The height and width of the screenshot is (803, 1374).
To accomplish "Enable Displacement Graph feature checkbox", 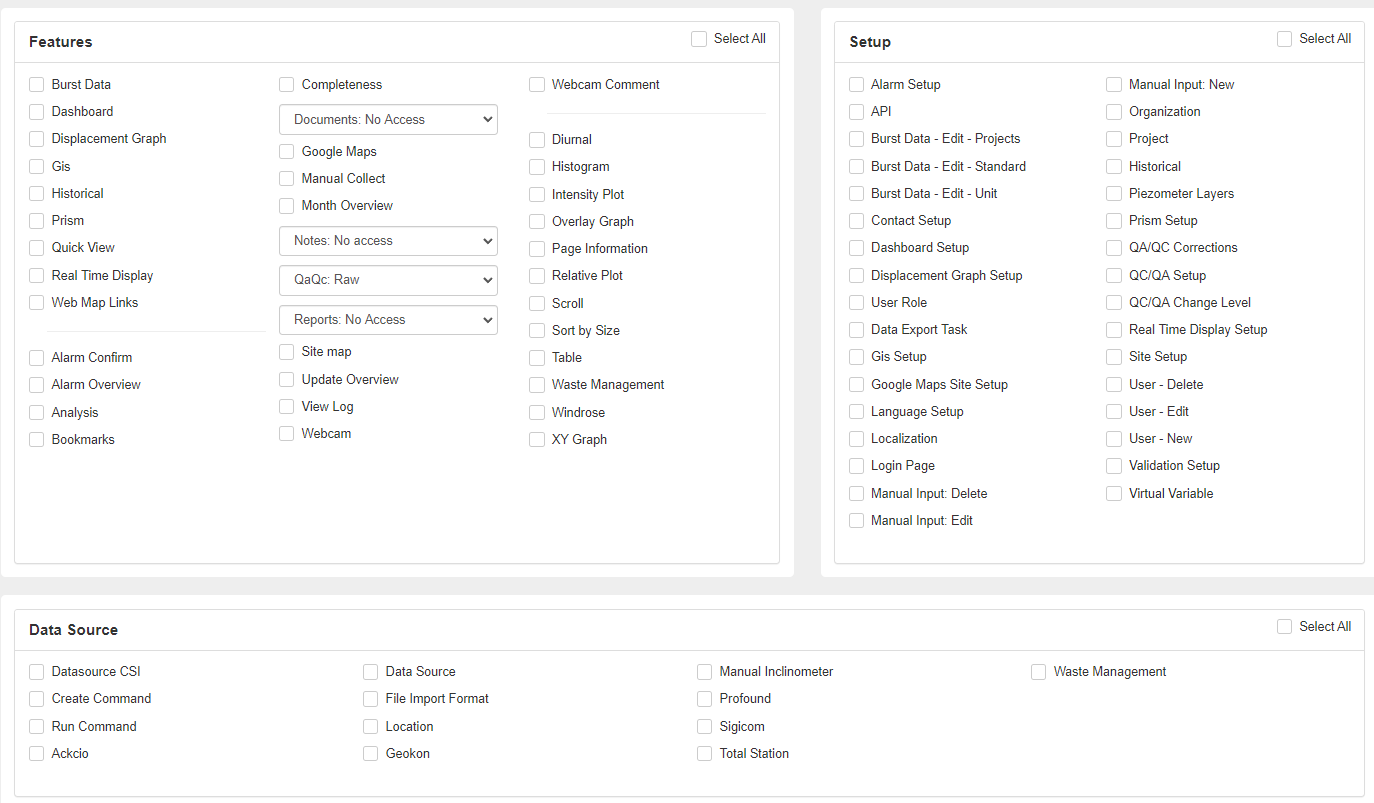I will [x=37, y=139].
